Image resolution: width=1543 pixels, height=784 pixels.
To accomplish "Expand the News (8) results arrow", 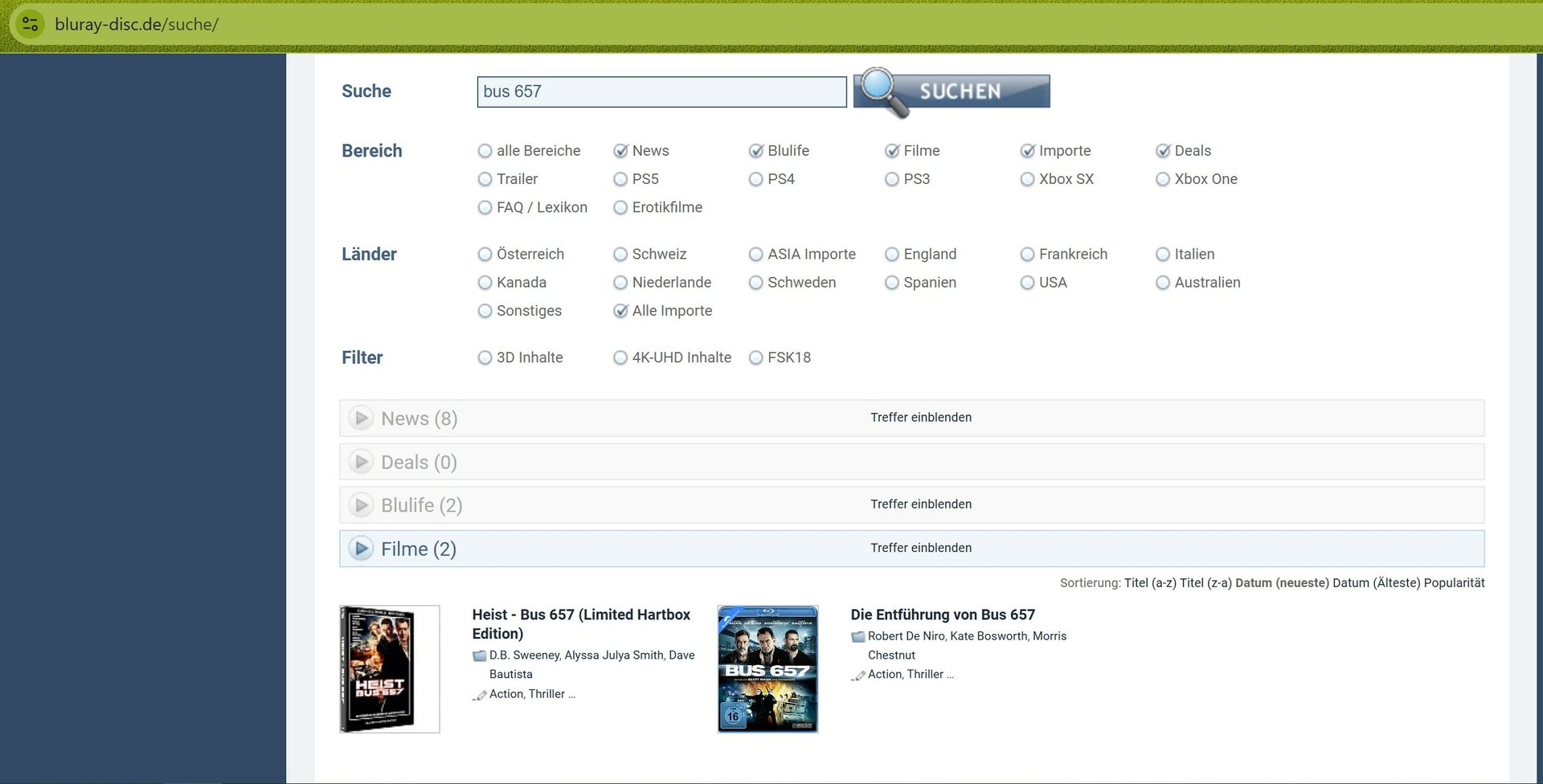I will coord(361,419).
